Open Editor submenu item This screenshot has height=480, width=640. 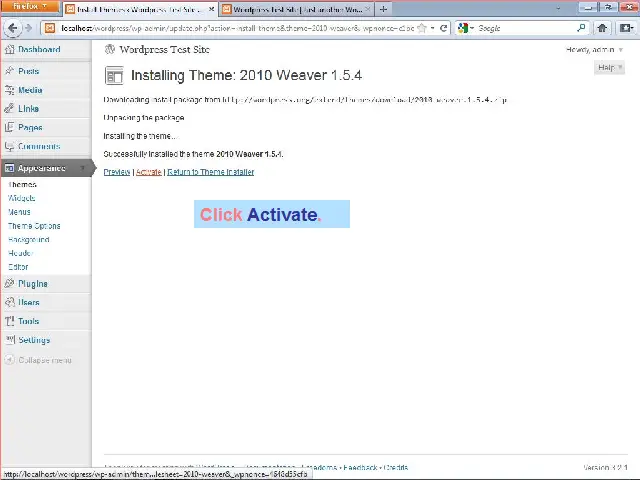[18, 267]
